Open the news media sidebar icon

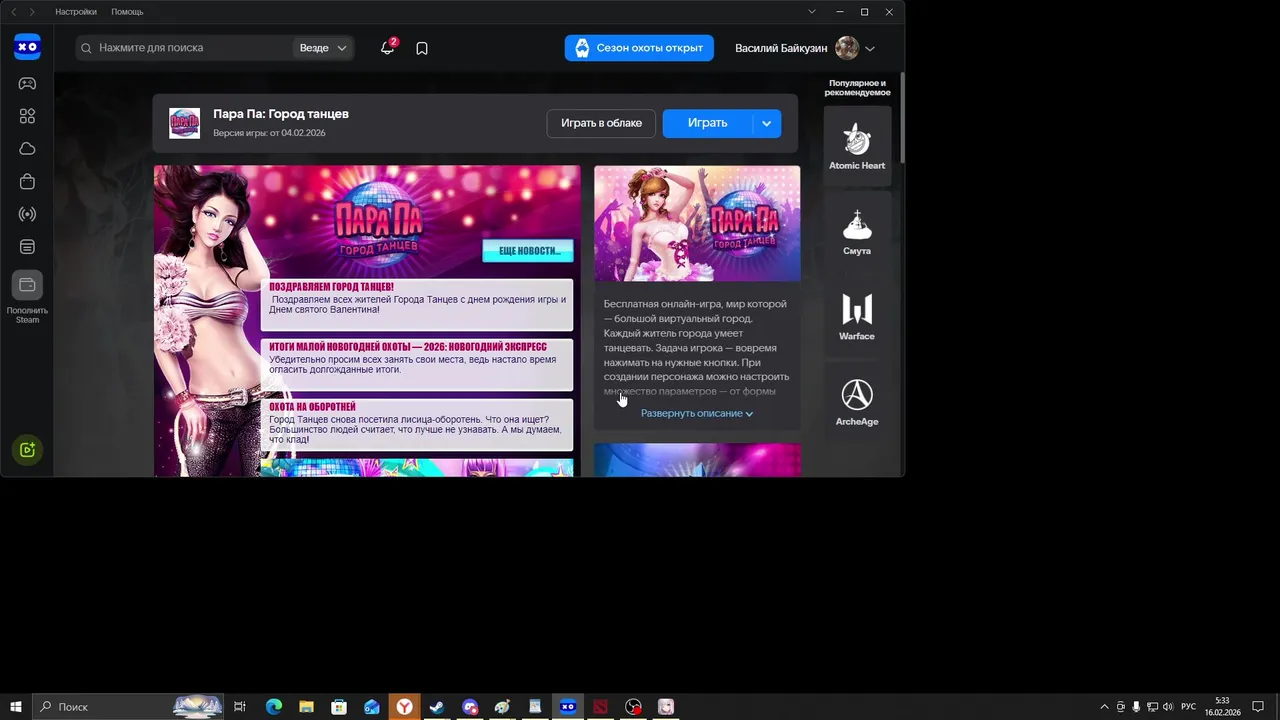[x=27, y=247]
